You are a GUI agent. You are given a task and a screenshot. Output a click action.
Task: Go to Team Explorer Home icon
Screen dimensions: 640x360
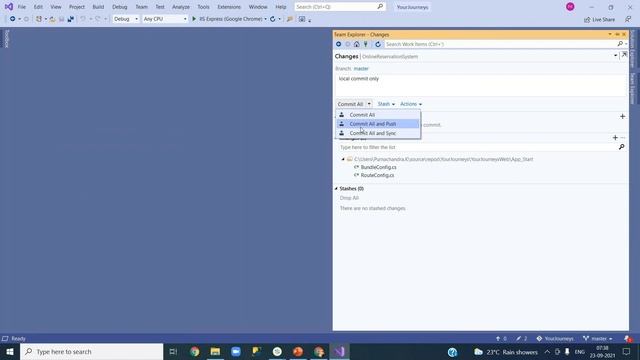point(356,44)
